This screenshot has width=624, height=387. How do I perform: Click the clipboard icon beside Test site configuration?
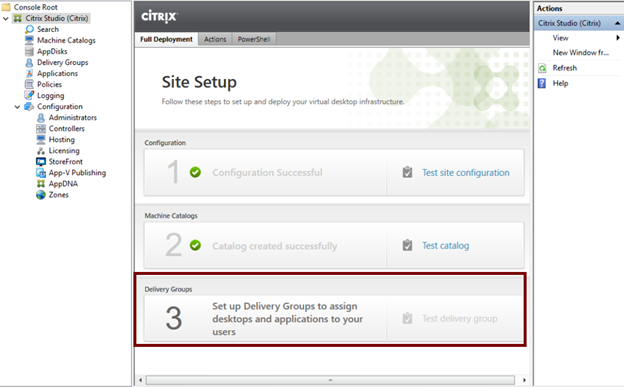(x=407, y=172)
